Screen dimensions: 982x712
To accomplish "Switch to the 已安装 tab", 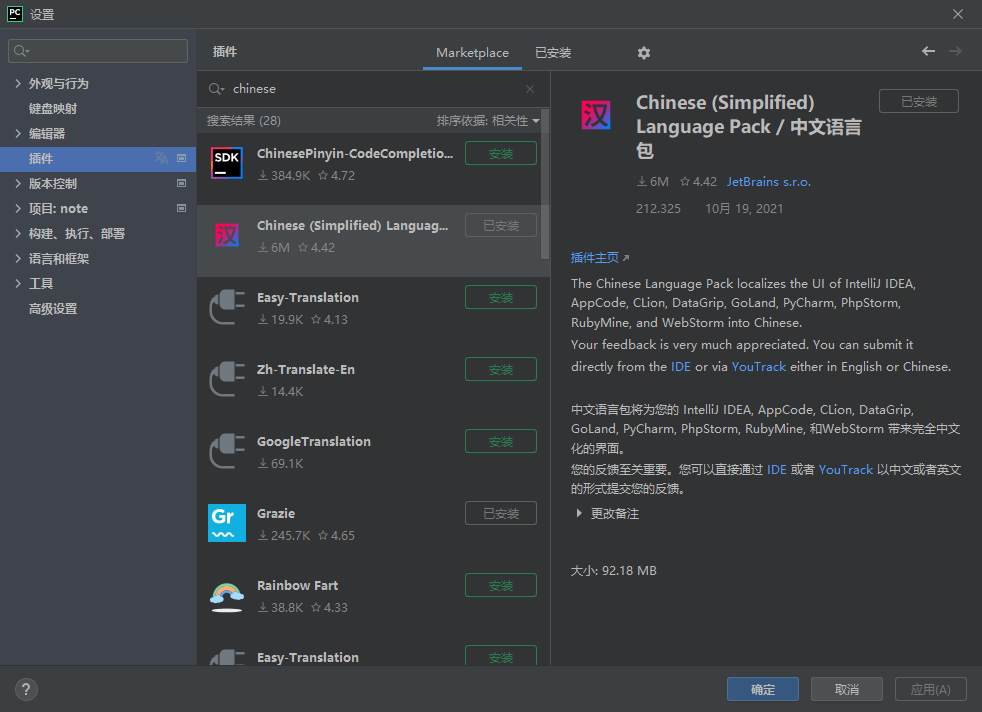I will click(x=553, y=53).
